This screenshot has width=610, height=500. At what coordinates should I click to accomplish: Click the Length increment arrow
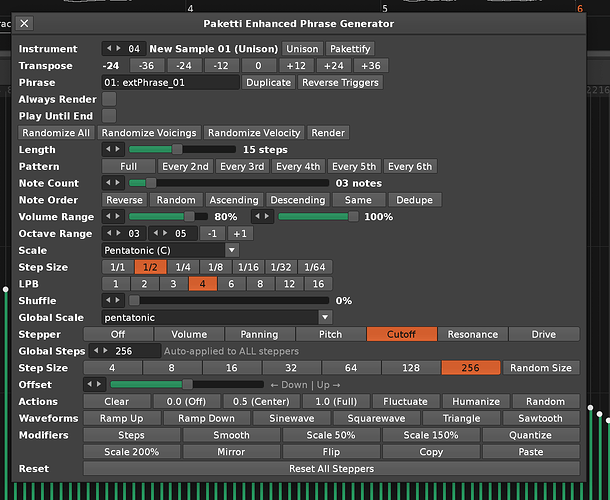pyautogui.click(x=118, y=149)
